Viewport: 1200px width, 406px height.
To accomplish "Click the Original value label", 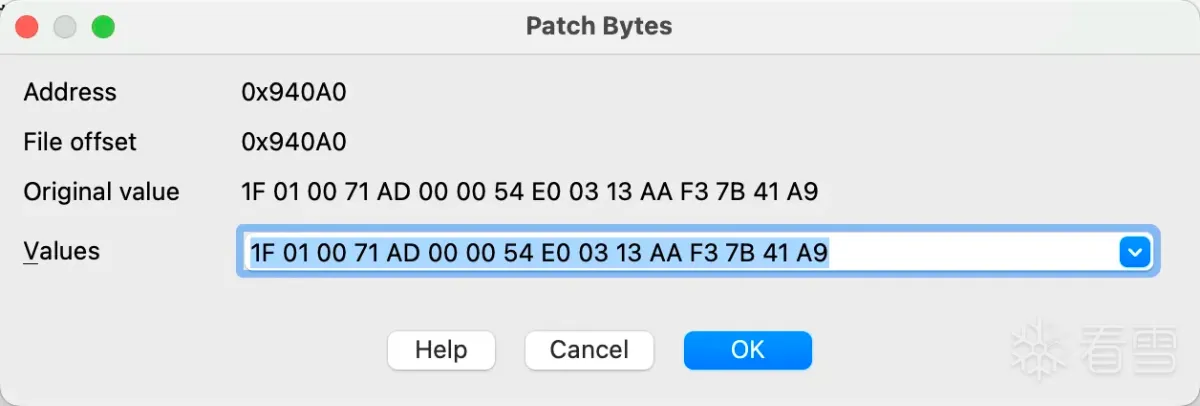I will point(101,191).
